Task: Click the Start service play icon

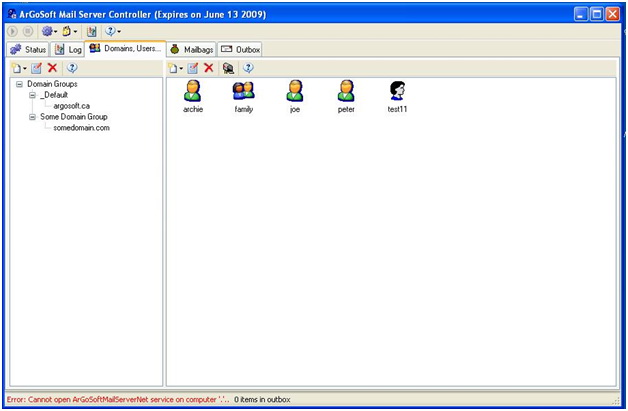Action: pyautogui.click(x=12, y=31)
